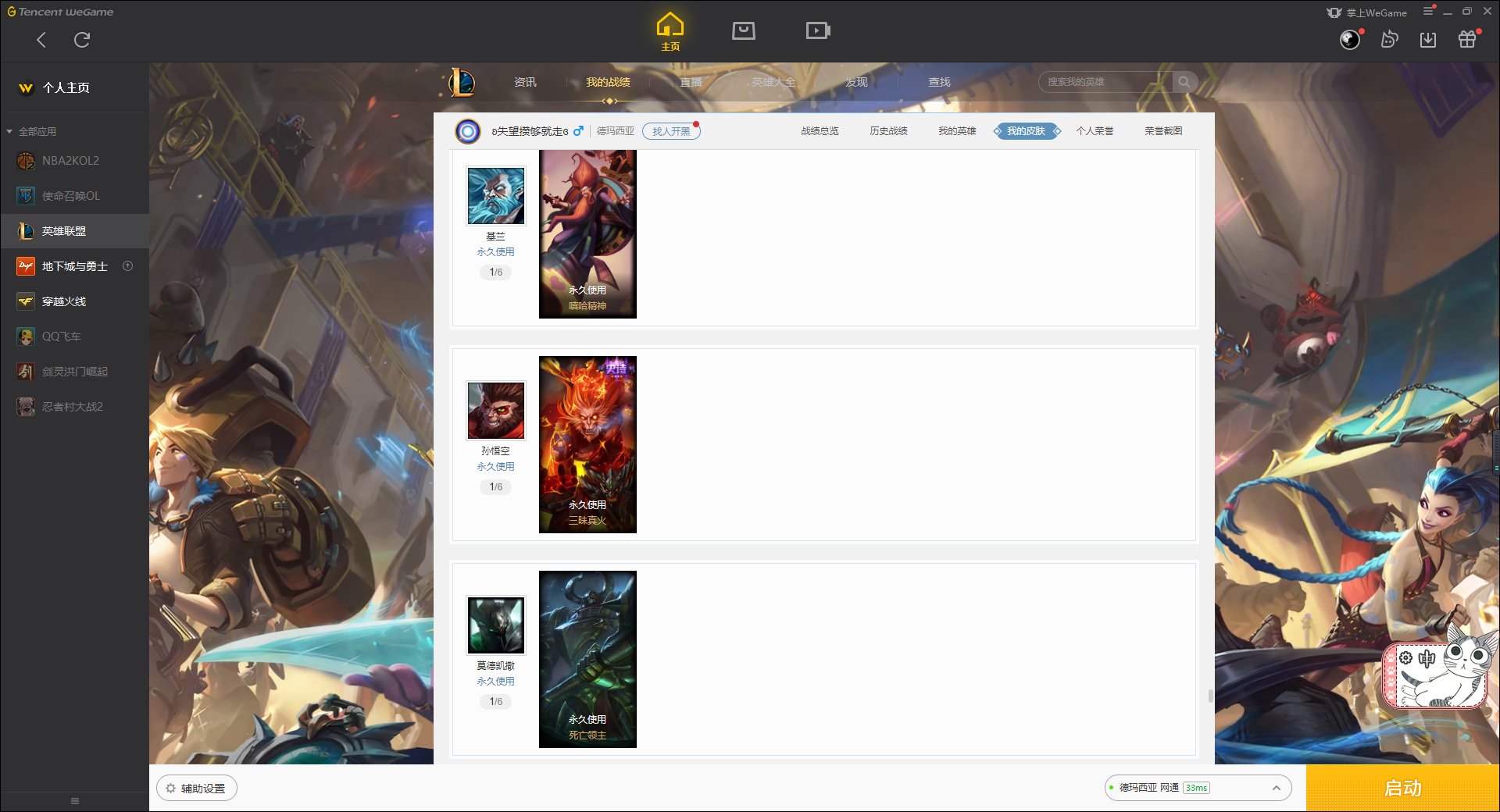Select 英雄联盟 in sidebar
The image size is (1500, 812).
(x=74, y=231)
